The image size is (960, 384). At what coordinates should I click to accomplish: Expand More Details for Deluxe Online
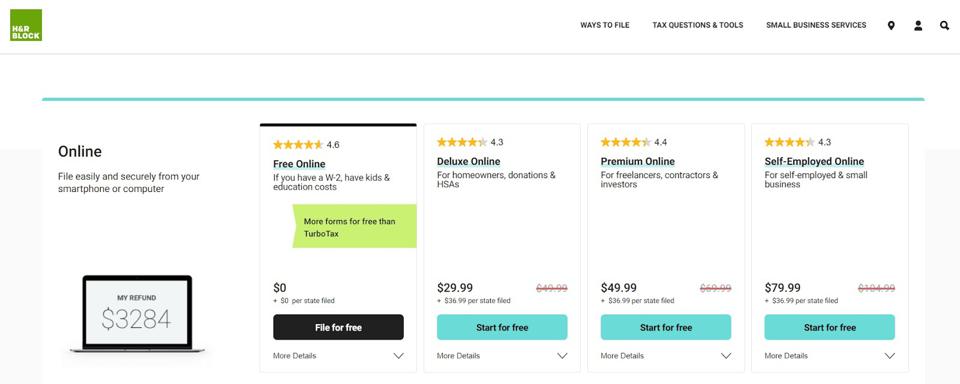tap(502, 356)
